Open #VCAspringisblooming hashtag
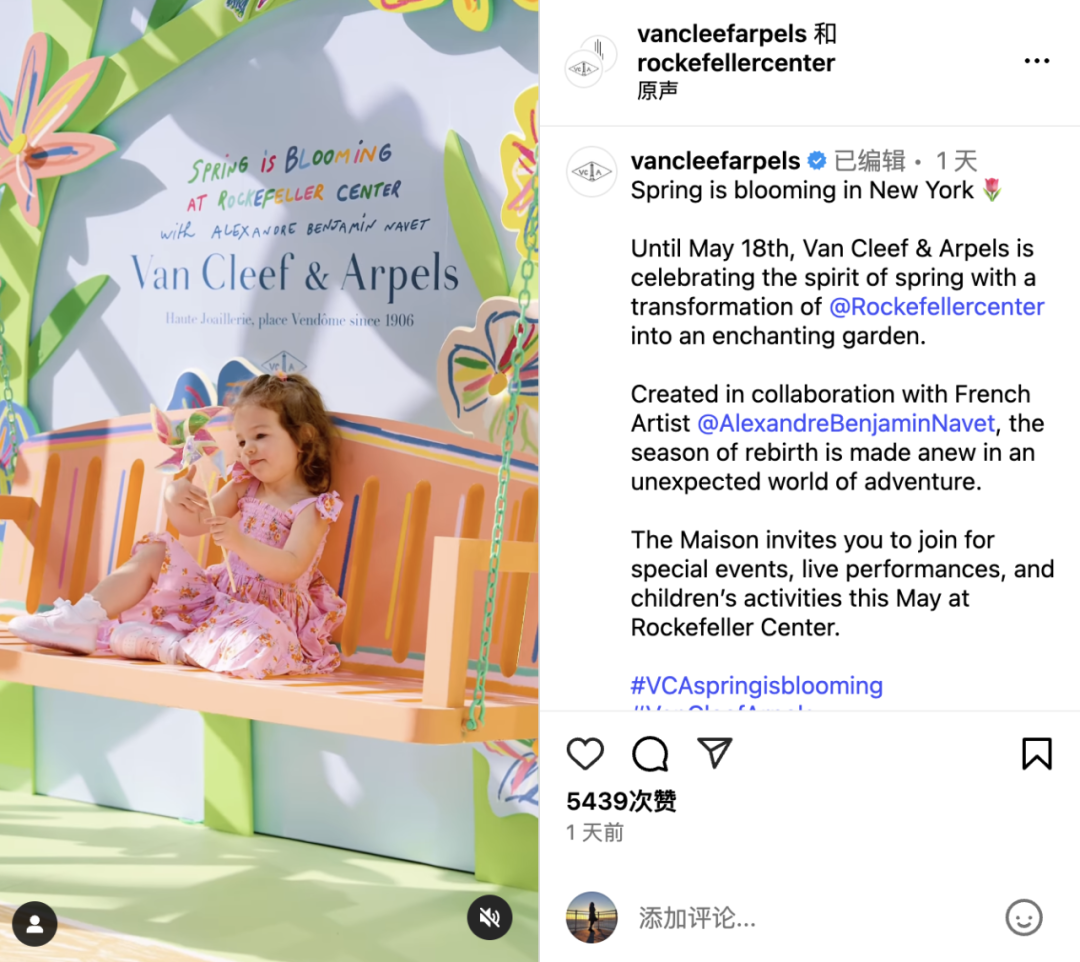The height and width of the screenshot is (962, 1080). click(756, 685)
